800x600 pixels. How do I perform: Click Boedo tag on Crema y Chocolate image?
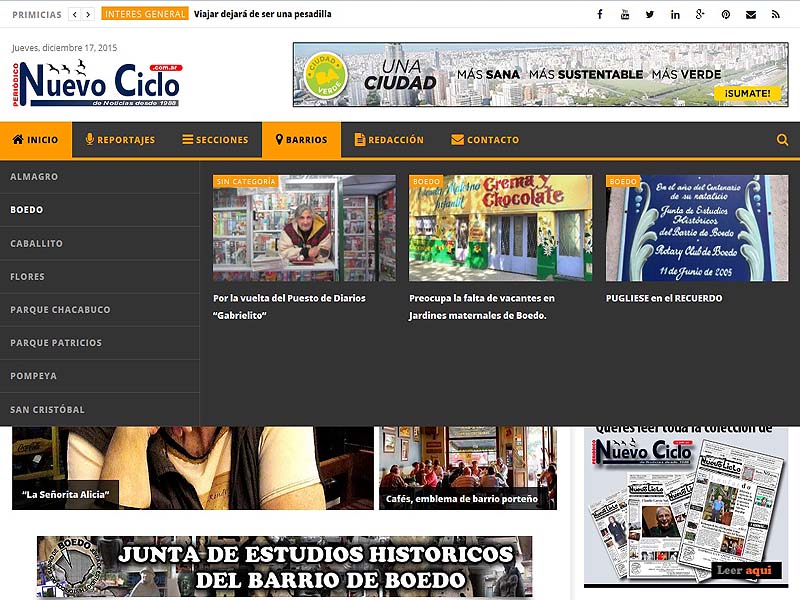(427, 182)
